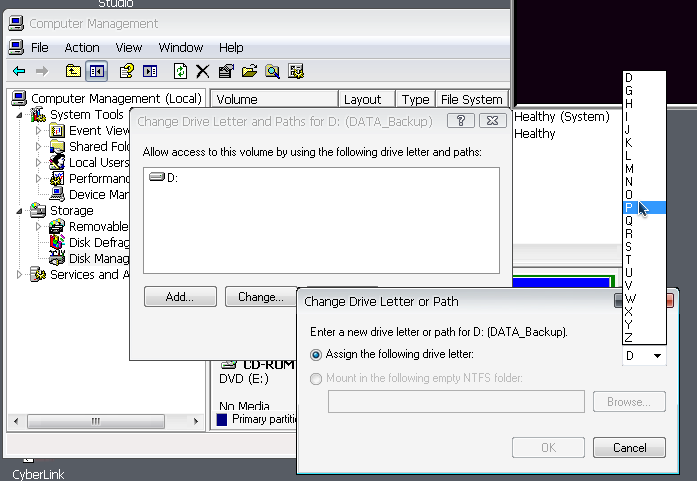The image size is (697, 481).
Task: Click the File System column header
Action: [472, 99]
